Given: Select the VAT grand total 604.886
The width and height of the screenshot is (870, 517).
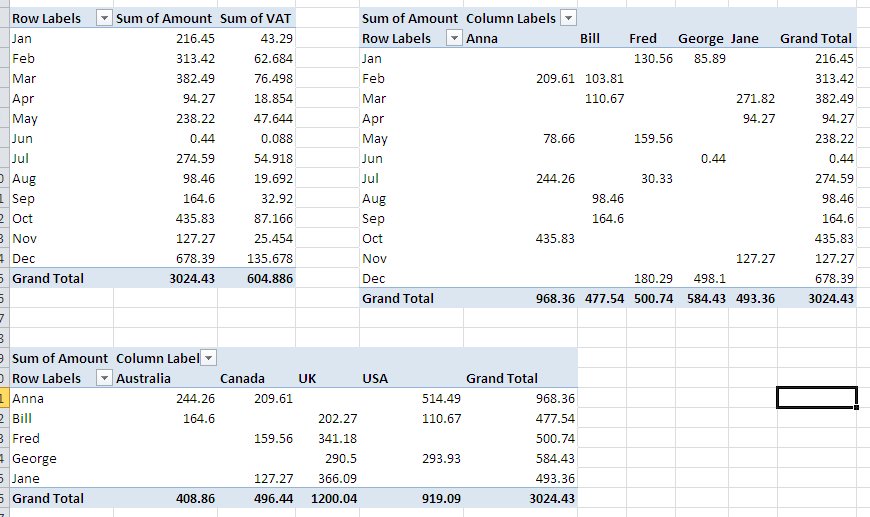Looking at the screenshot, I should 268,278.
